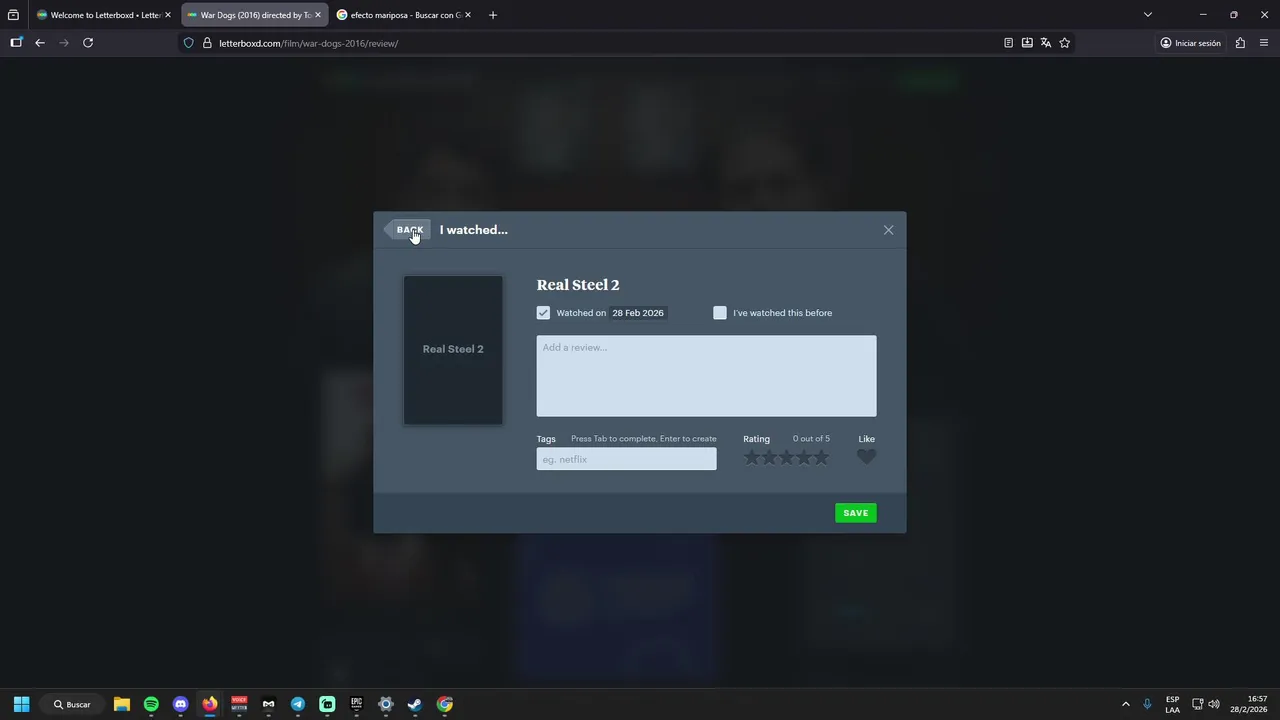Open Voicemeeter from the taskbar
Image resolution: width=1280 pixels, height=720 pixels.
[239, 704]
